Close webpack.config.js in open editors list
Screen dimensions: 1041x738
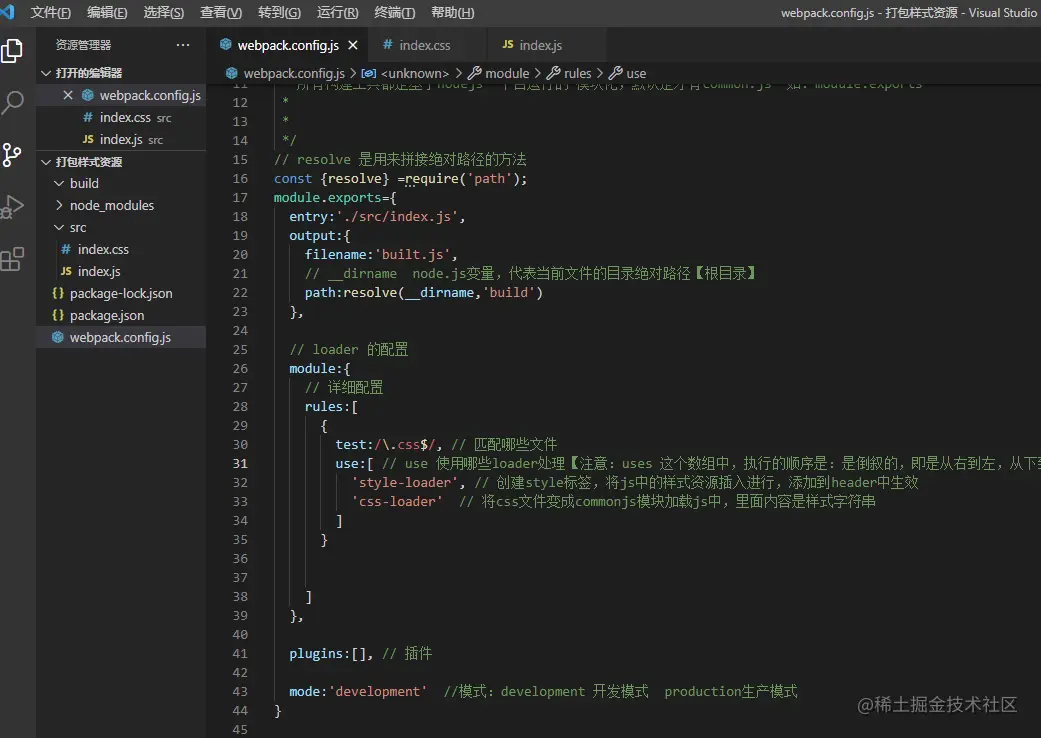click(x=68, y=96)
